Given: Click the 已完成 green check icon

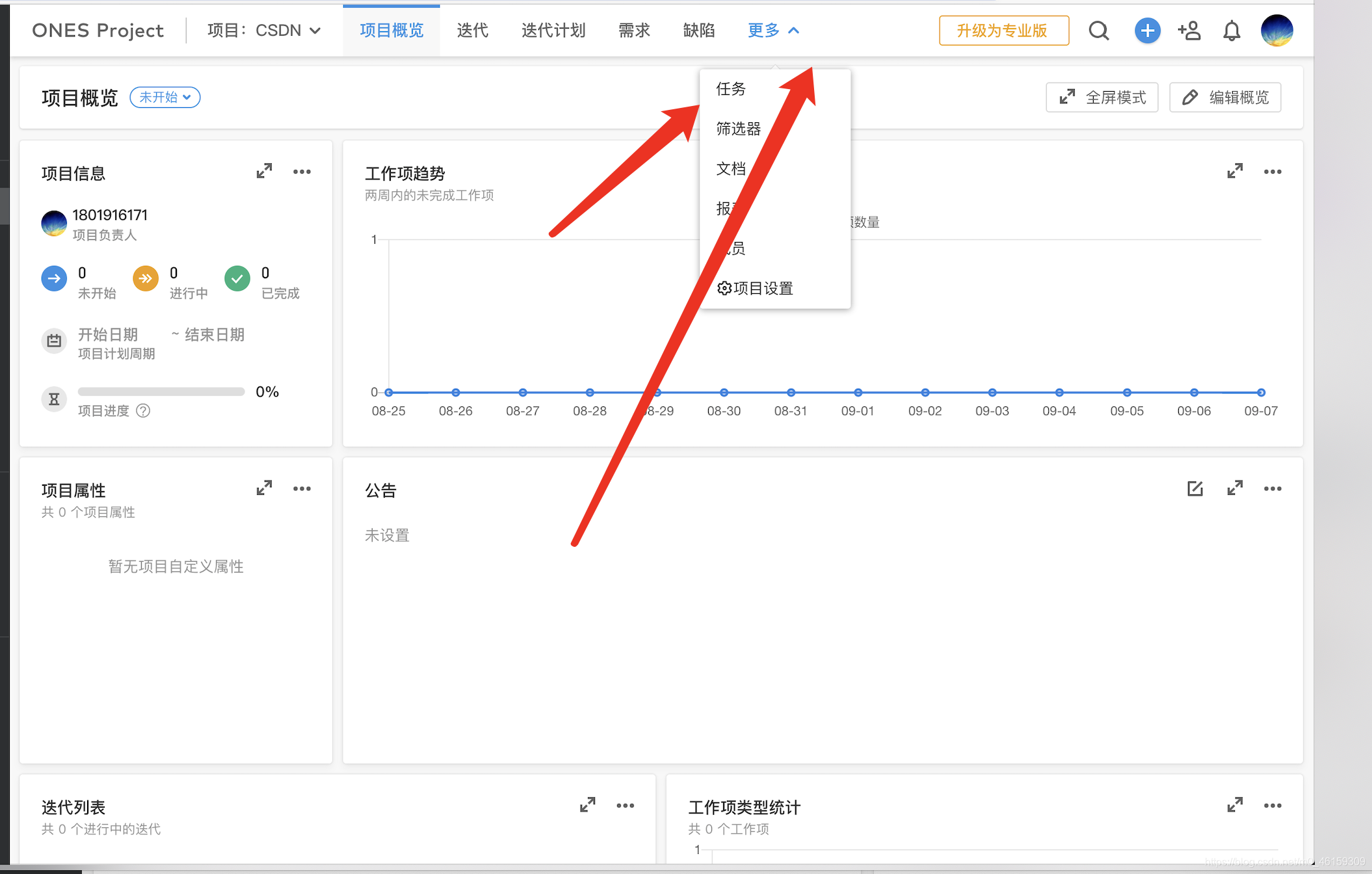Looking at the screenshot, I should (x=237, y=279).
